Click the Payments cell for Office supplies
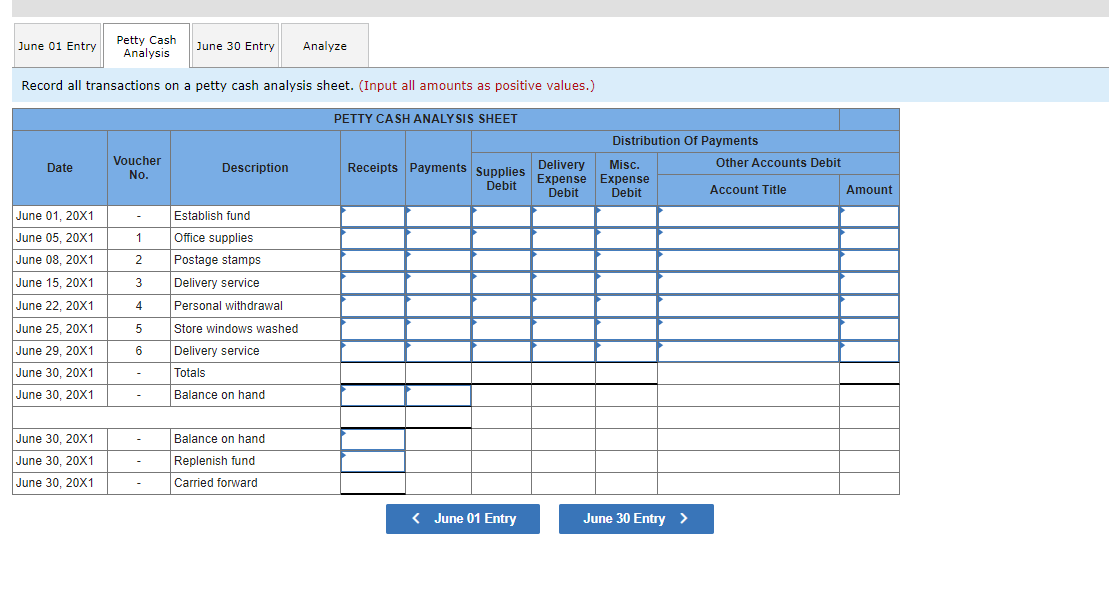This screenshot has width=1115, height=608. click(438, 238)
